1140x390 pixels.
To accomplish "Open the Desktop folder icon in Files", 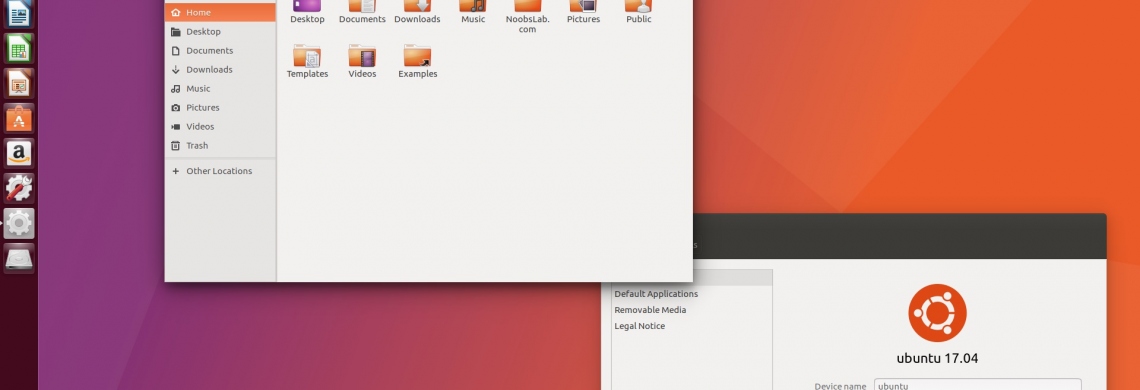I will pos(308,7).
